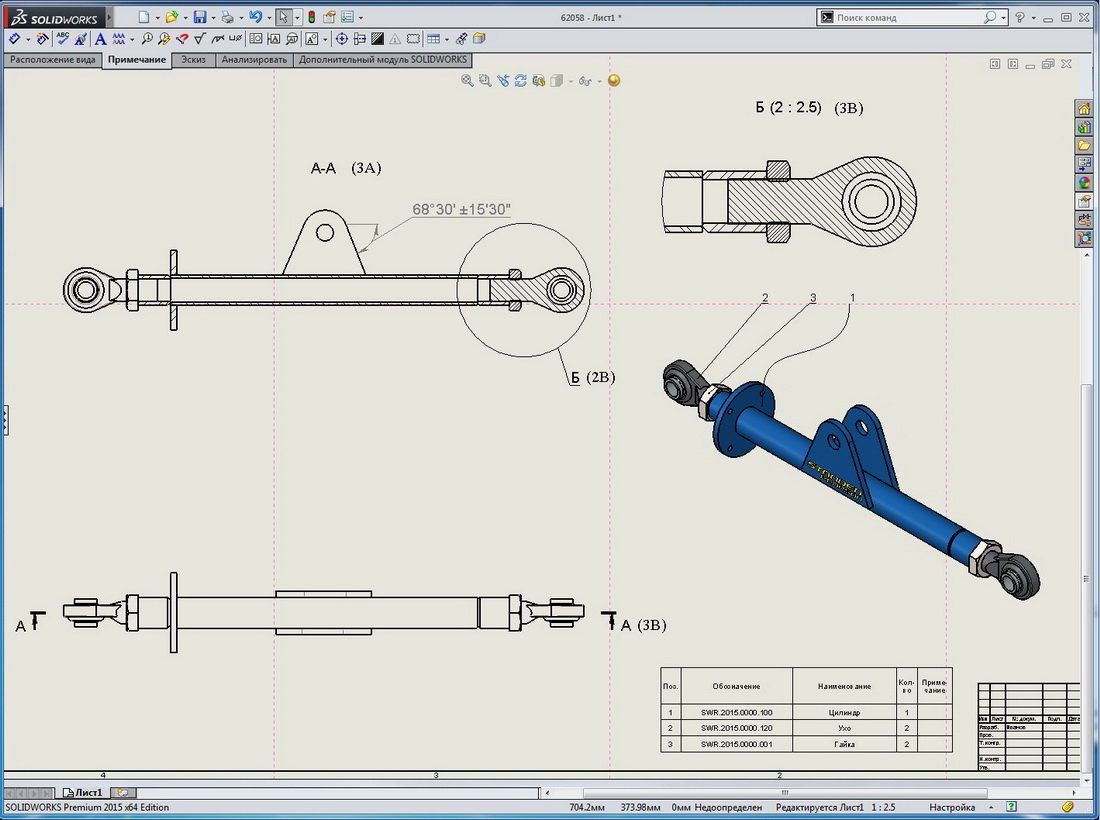Click the Zoom to Fit magnifier
The width and height of the screenshot is (1100, 820).
click(467, 81)
